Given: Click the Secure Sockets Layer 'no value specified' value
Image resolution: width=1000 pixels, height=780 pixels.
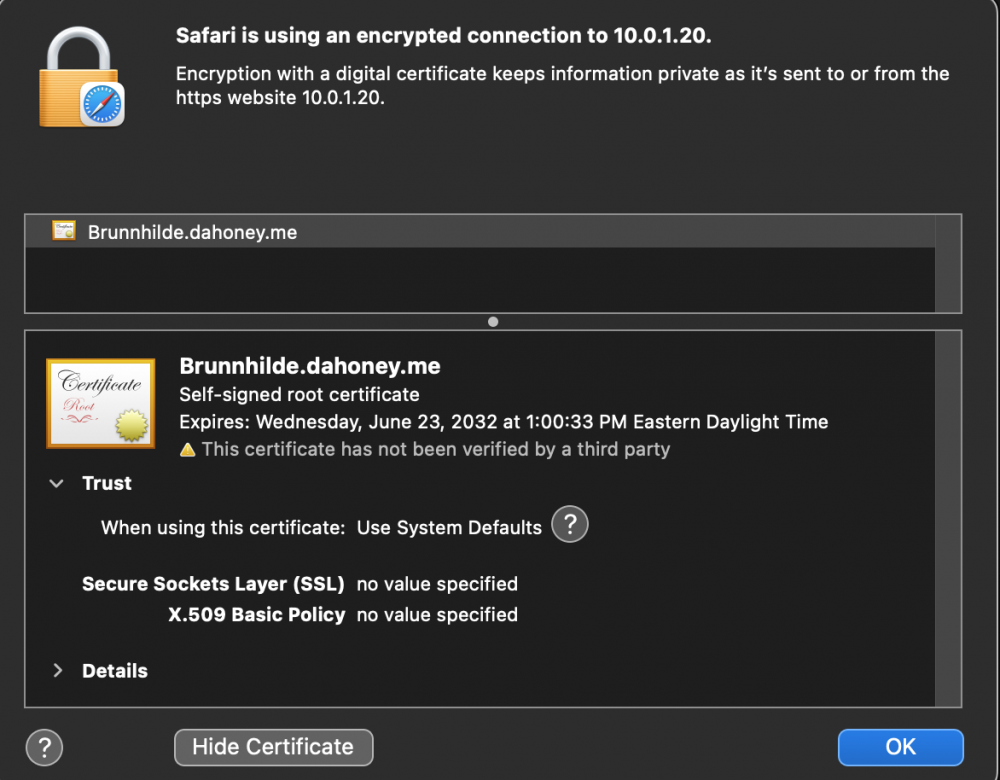Looking at the screenshot, I should tap(437, 584).
